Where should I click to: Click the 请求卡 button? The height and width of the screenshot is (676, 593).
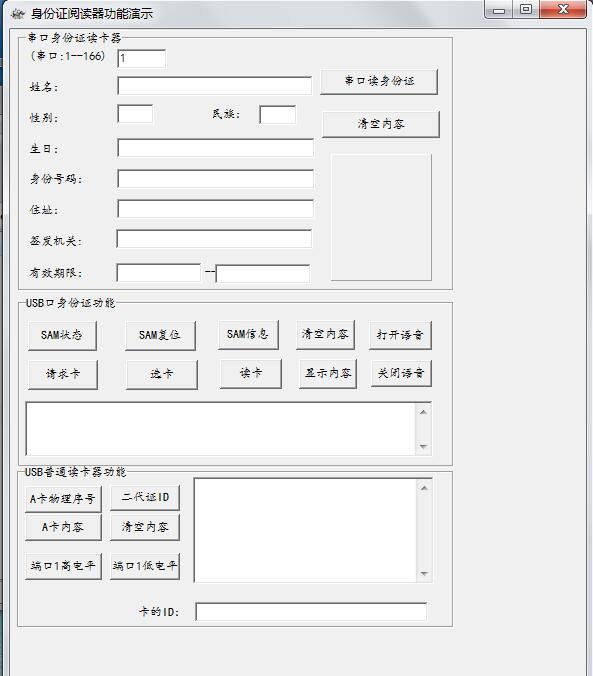(x=63, y=375)
